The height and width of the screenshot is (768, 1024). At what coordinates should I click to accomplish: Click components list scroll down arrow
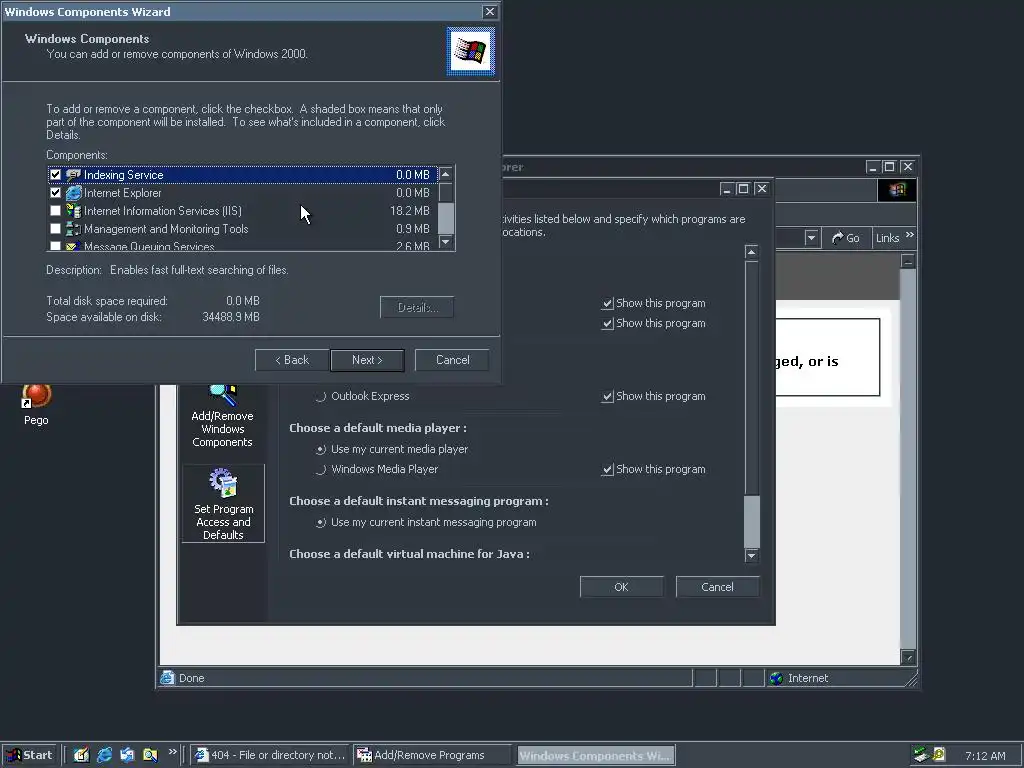446,242
